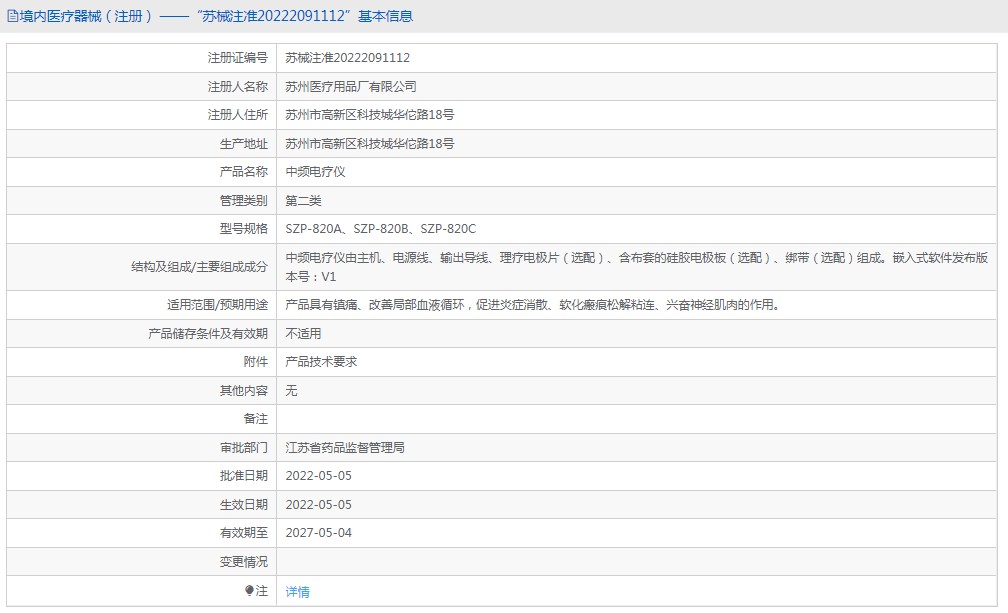Click the 产品储存条件及有效期 label
Screen dimensions: 1008x613
click(x=208, y=334)
